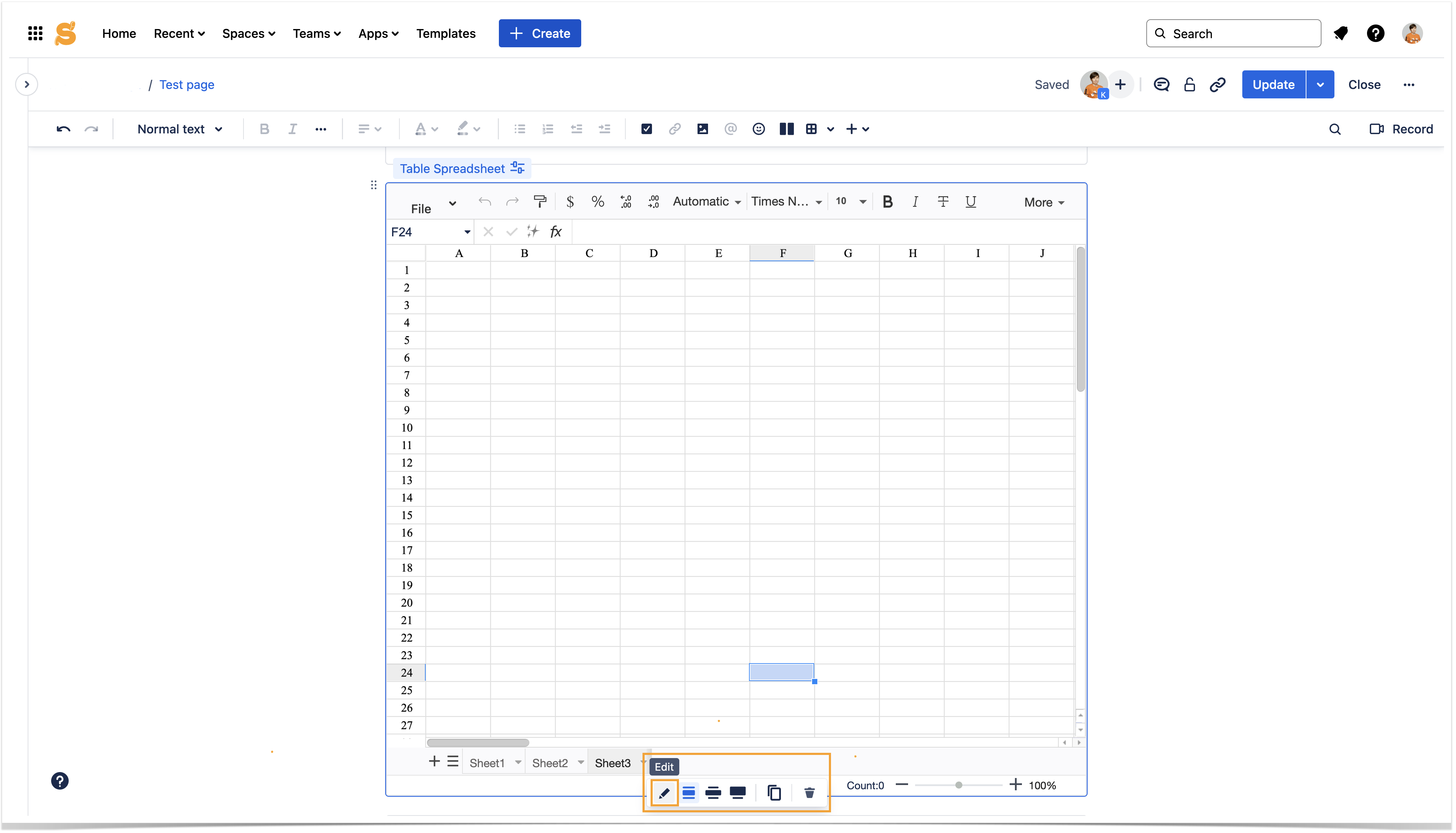Click the Edit pencil icon in macro toolbar
The height and width of the screenshot is (833, 1456).
(664, 793)
